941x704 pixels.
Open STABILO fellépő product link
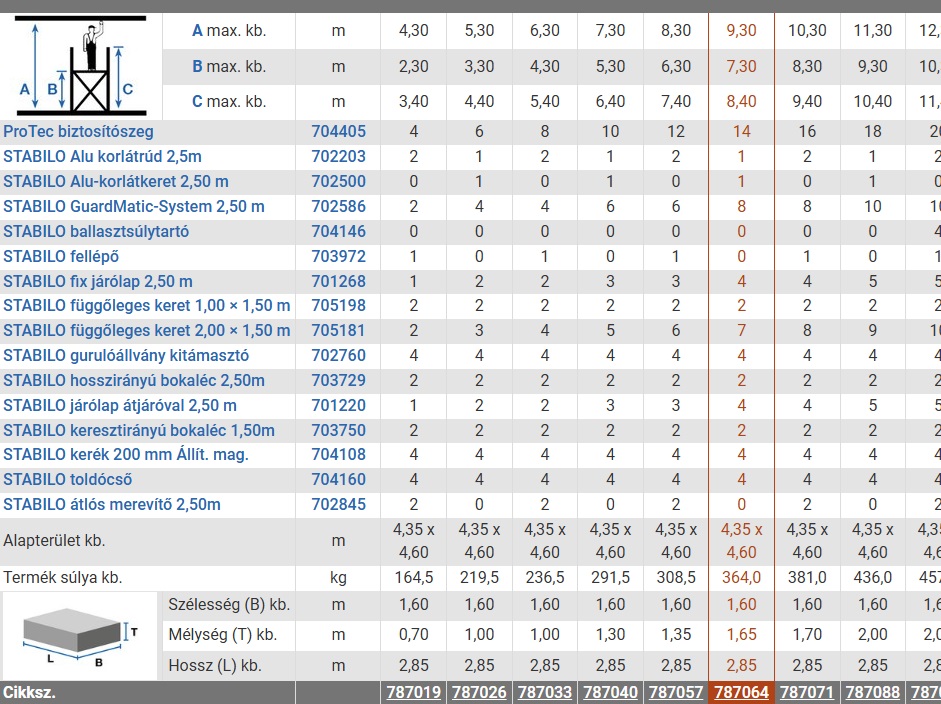(x=61, y=257)
